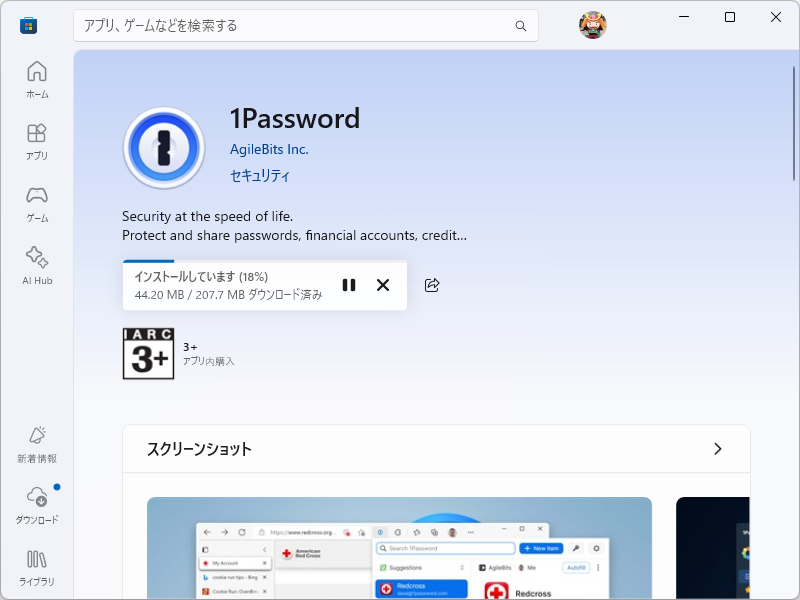
Task: Open the ライブラリ section in the sidebar
Action: (36, 567)
